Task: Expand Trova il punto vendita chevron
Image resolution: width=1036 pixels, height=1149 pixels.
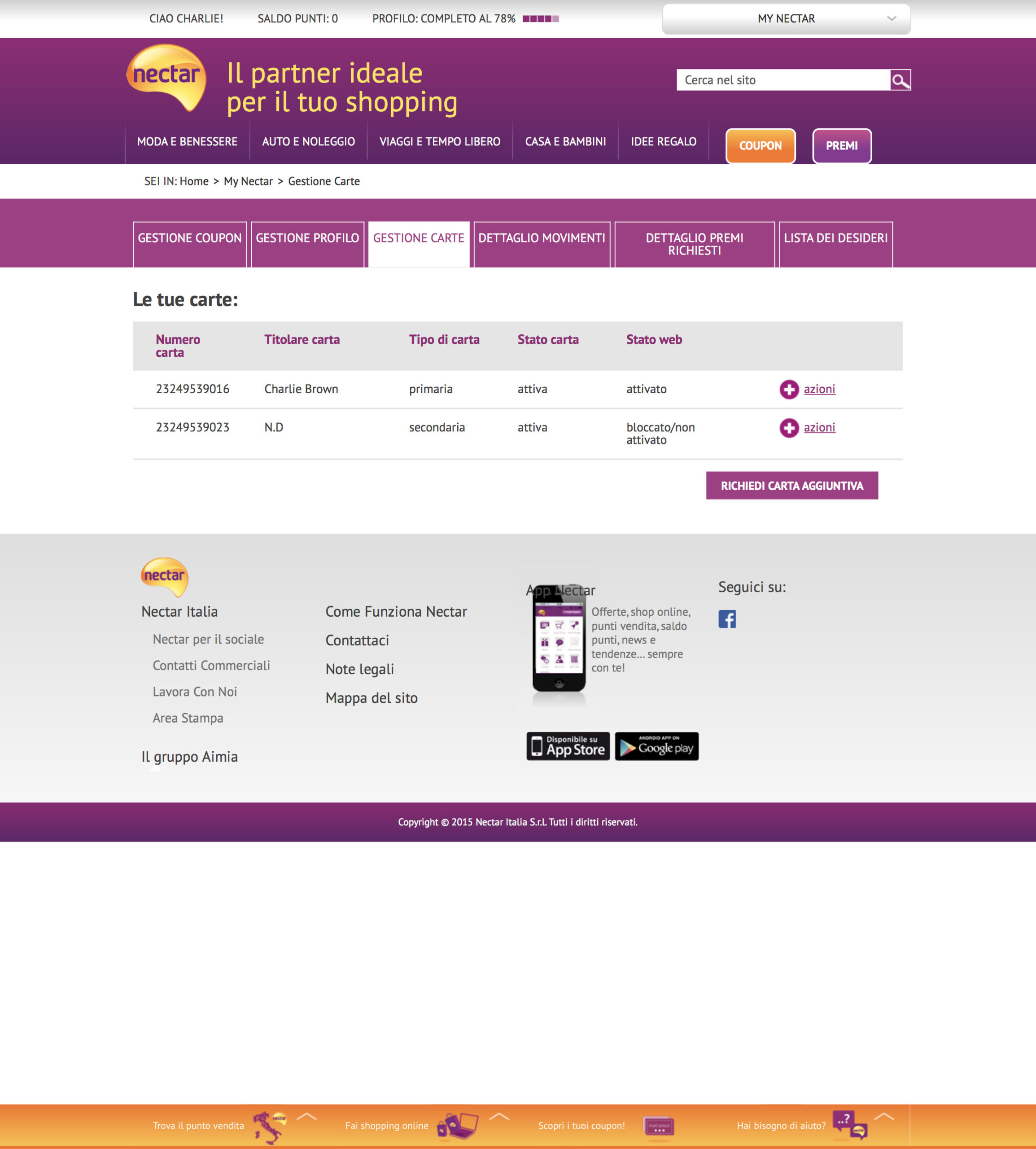Action: tap(307, 1117)
